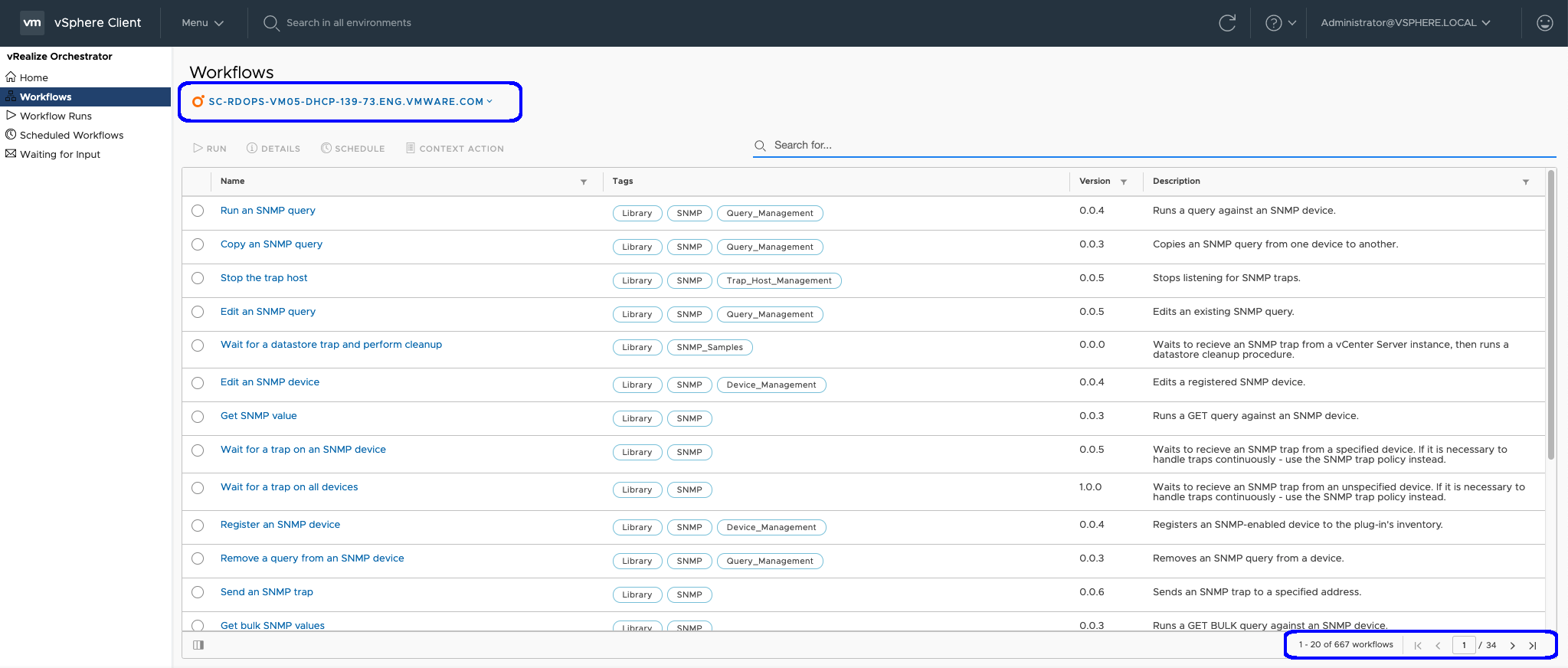
Task: Click the Home house icon in sidebar
Action: pyautogui.click(x=11, y=77)
